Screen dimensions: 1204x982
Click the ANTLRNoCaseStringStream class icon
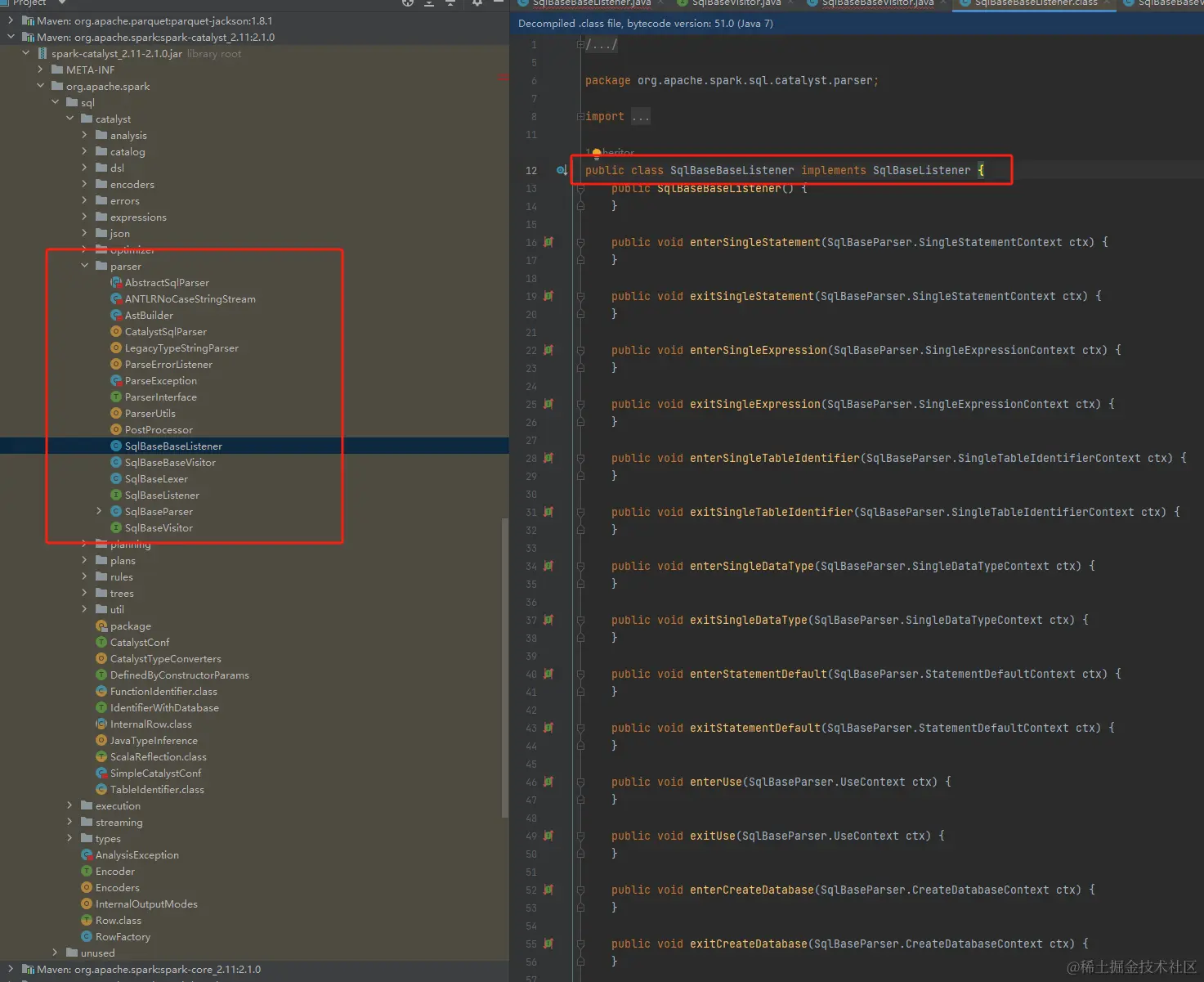116,299
